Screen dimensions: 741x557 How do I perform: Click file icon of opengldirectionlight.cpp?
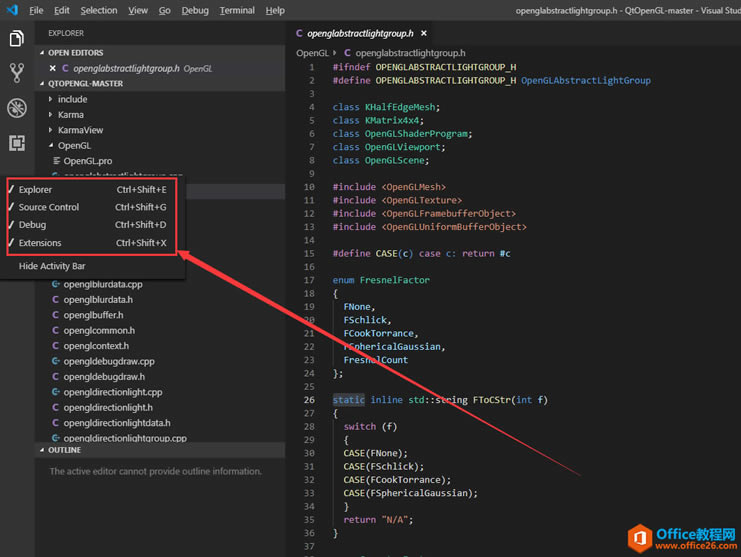[x=56, y=392]
